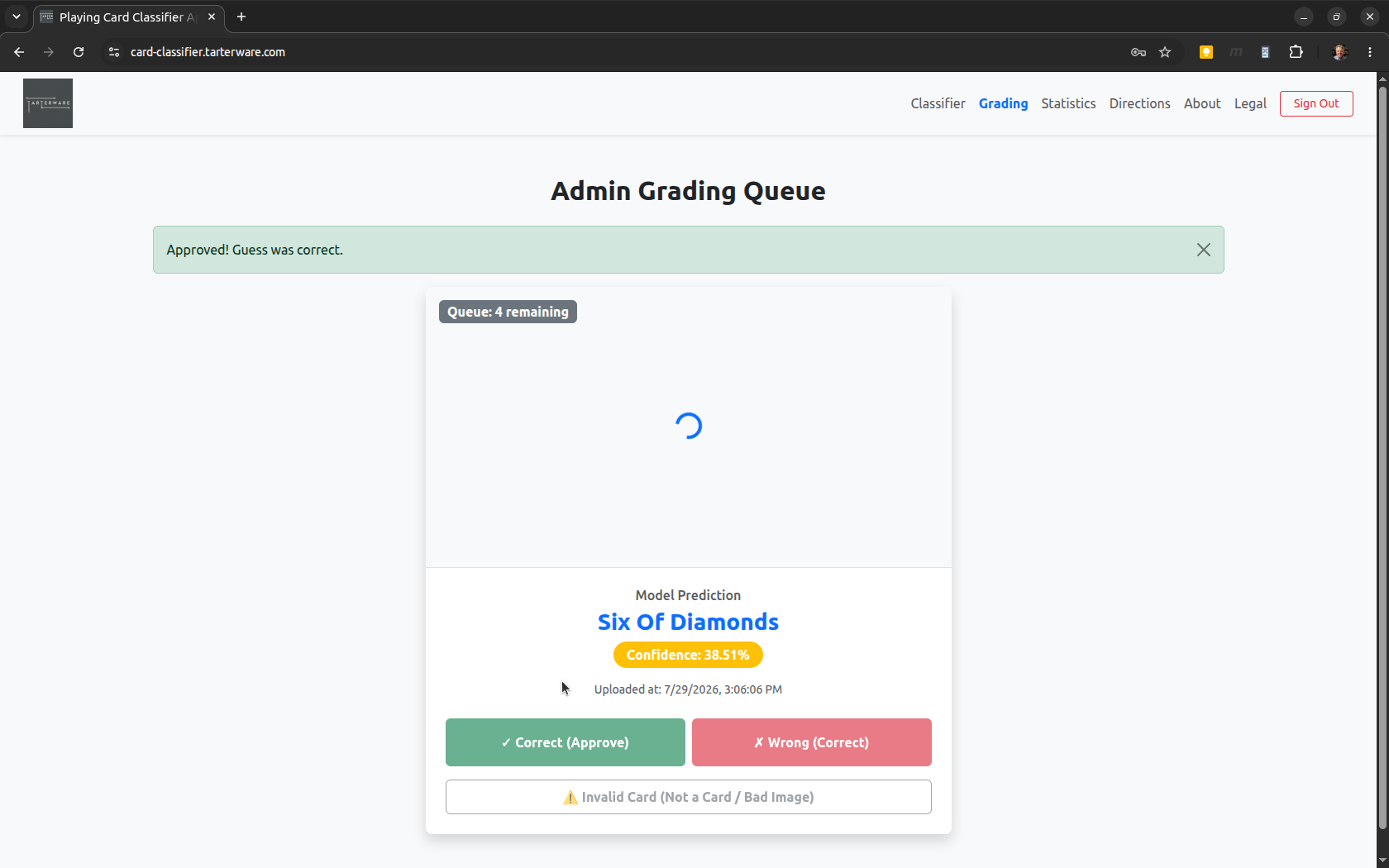Dismiss the Approved alert with X
The image size is (1389, 868).
pos(1204,250)
